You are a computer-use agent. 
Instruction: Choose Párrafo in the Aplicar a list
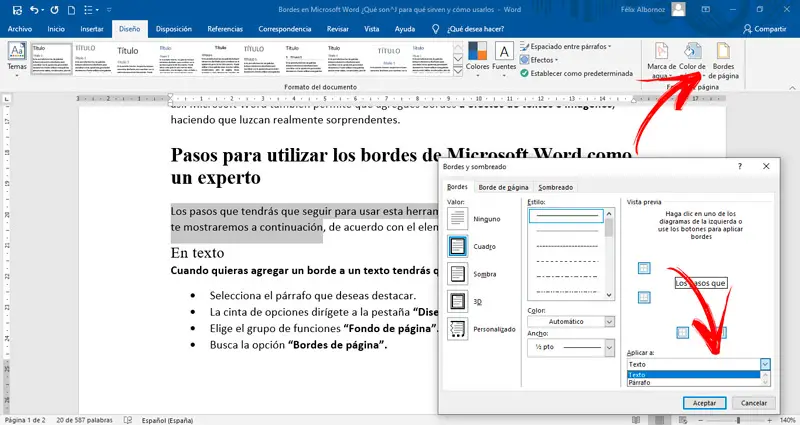pyautogui.click(x=694, y=382)
